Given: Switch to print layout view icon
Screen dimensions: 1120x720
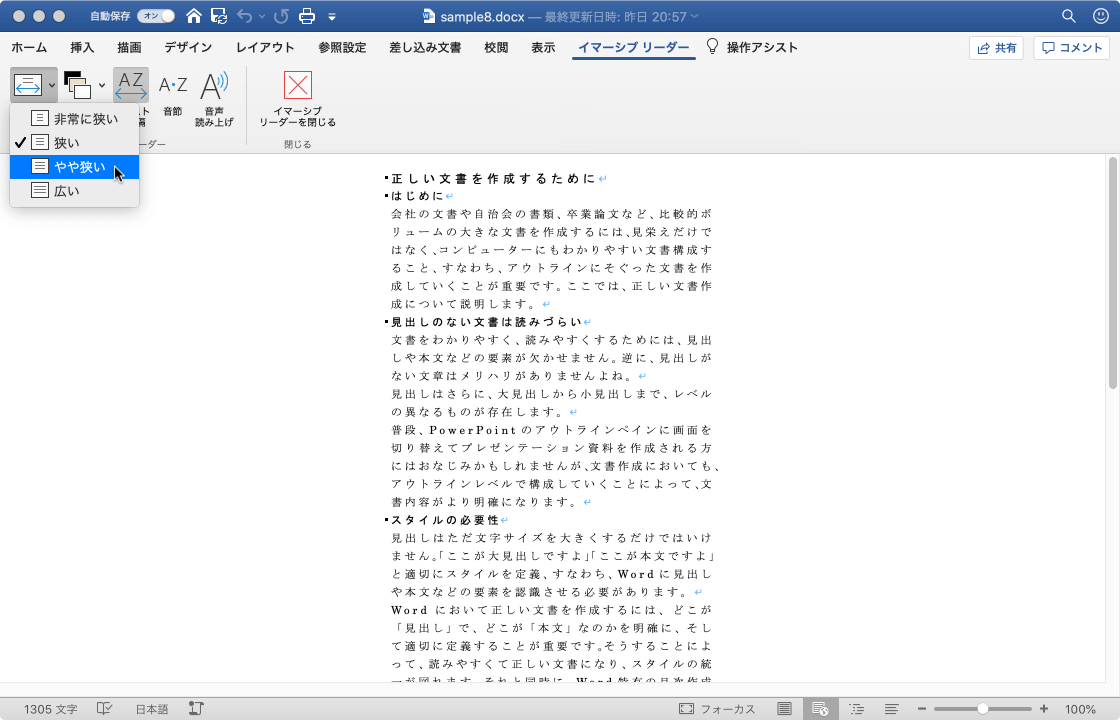Looking at the screenshot, I should (x=784, y=709).
